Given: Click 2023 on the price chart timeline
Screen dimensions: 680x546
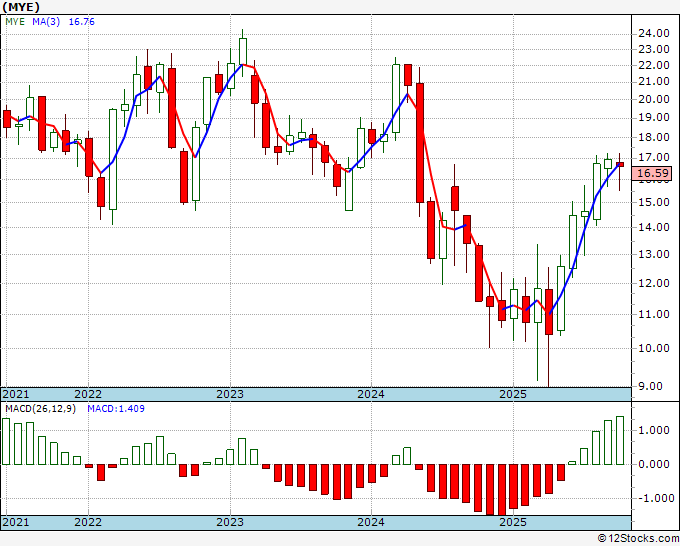Looking at the screenshot, I should pyautogui.click(x=230, y=394).
